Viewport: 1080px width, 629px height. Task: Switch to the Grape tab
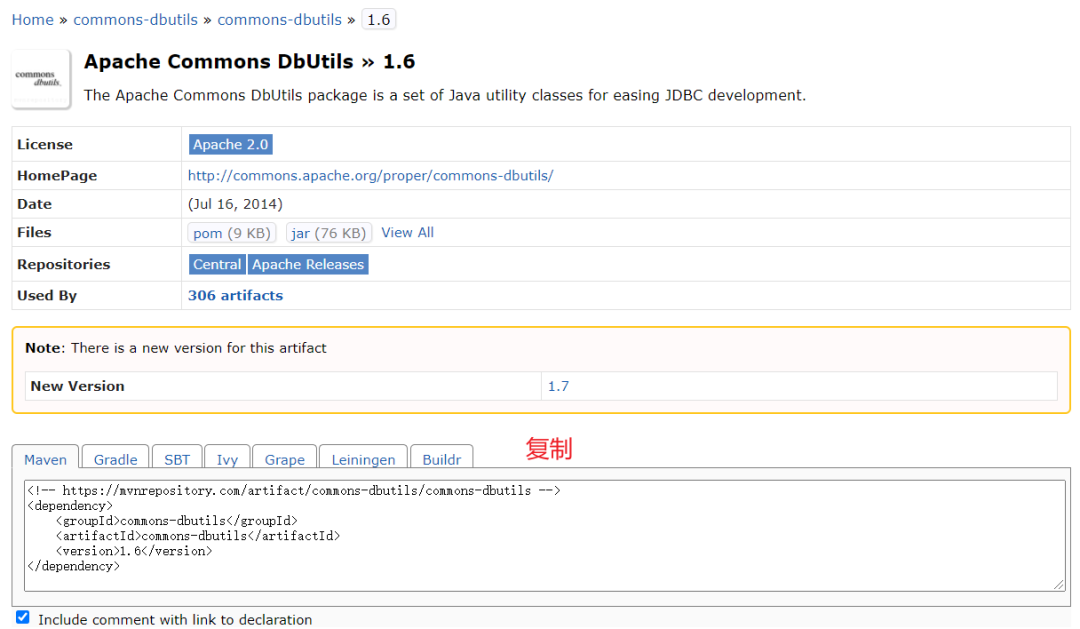coord(284,458)
